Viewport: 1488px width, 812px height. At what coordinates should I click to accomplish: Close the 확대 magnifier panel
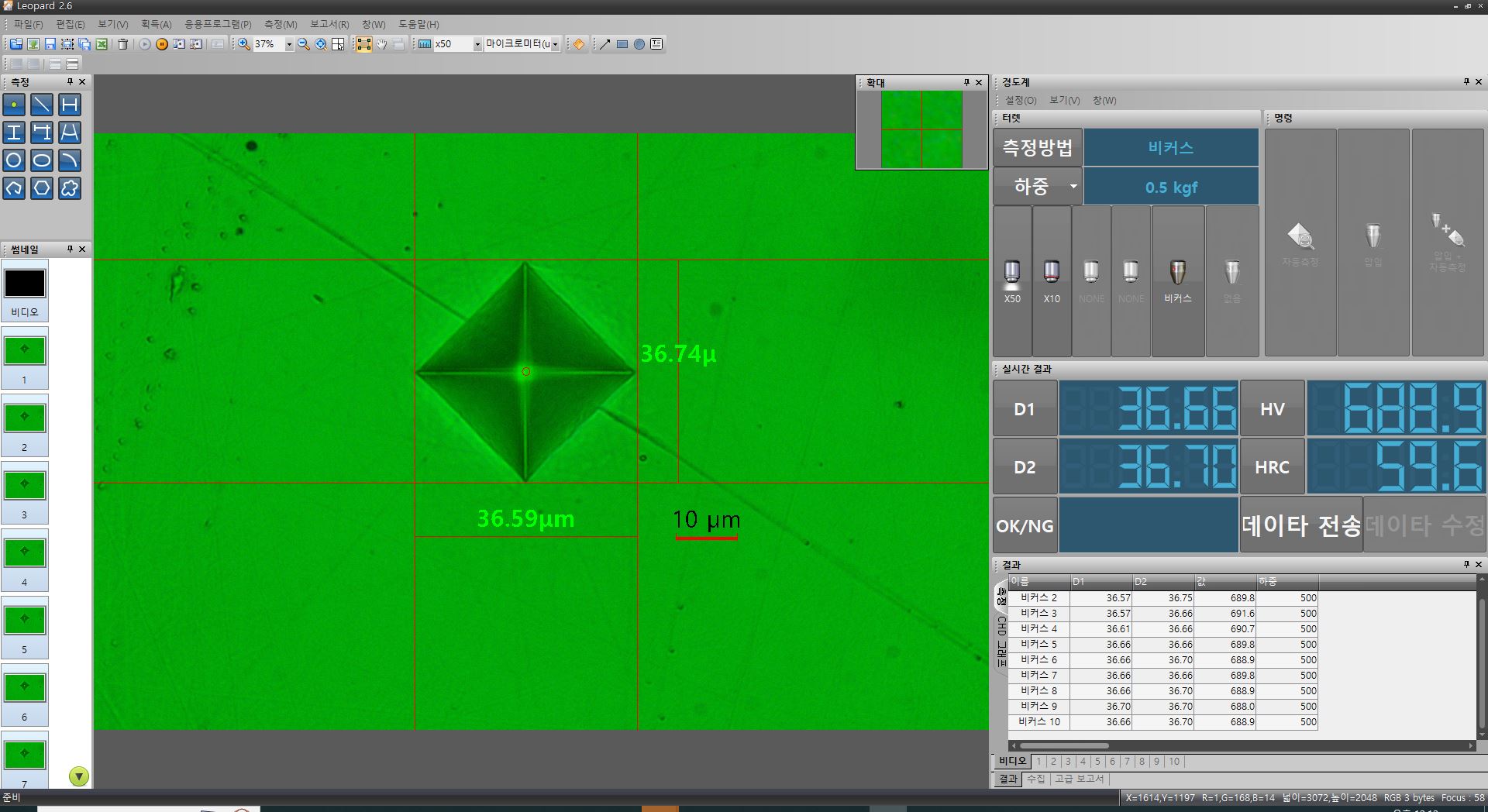(x=979, y=82)
